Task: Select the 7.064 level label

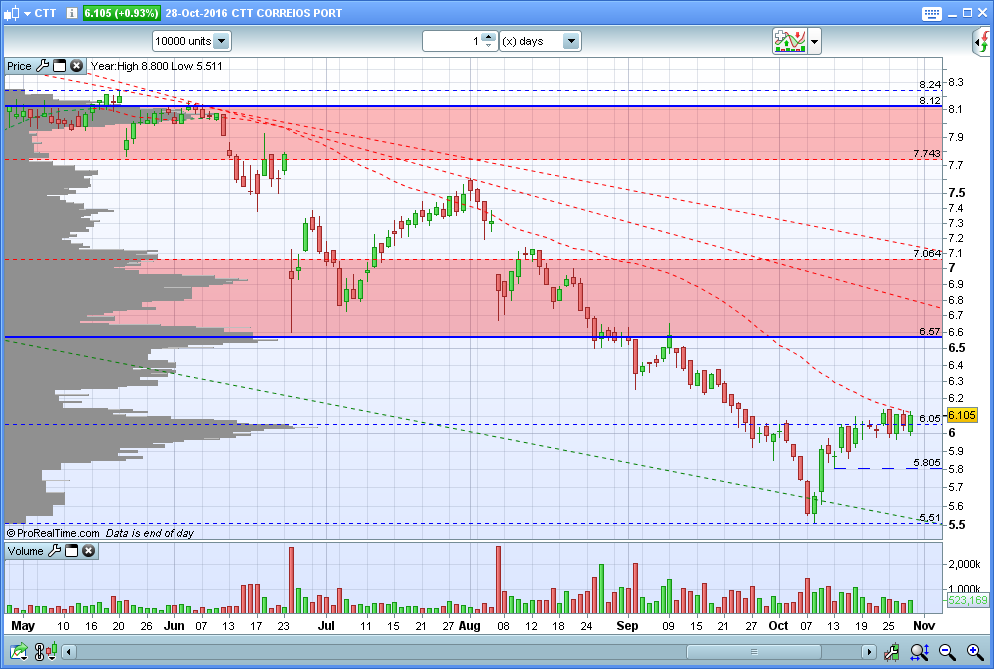Action: [927, 253]
